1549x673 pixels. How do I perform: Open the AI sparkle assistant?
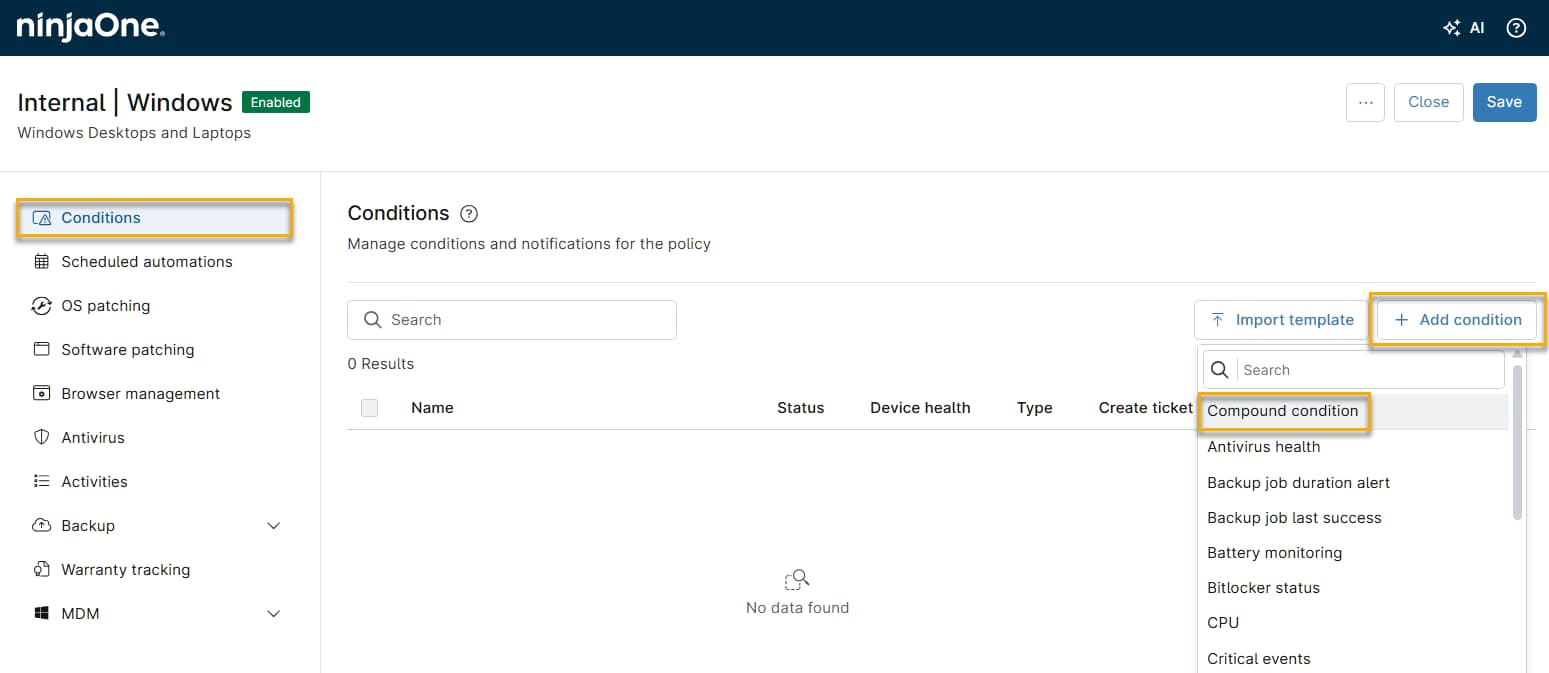click(x=1463, y=28)
